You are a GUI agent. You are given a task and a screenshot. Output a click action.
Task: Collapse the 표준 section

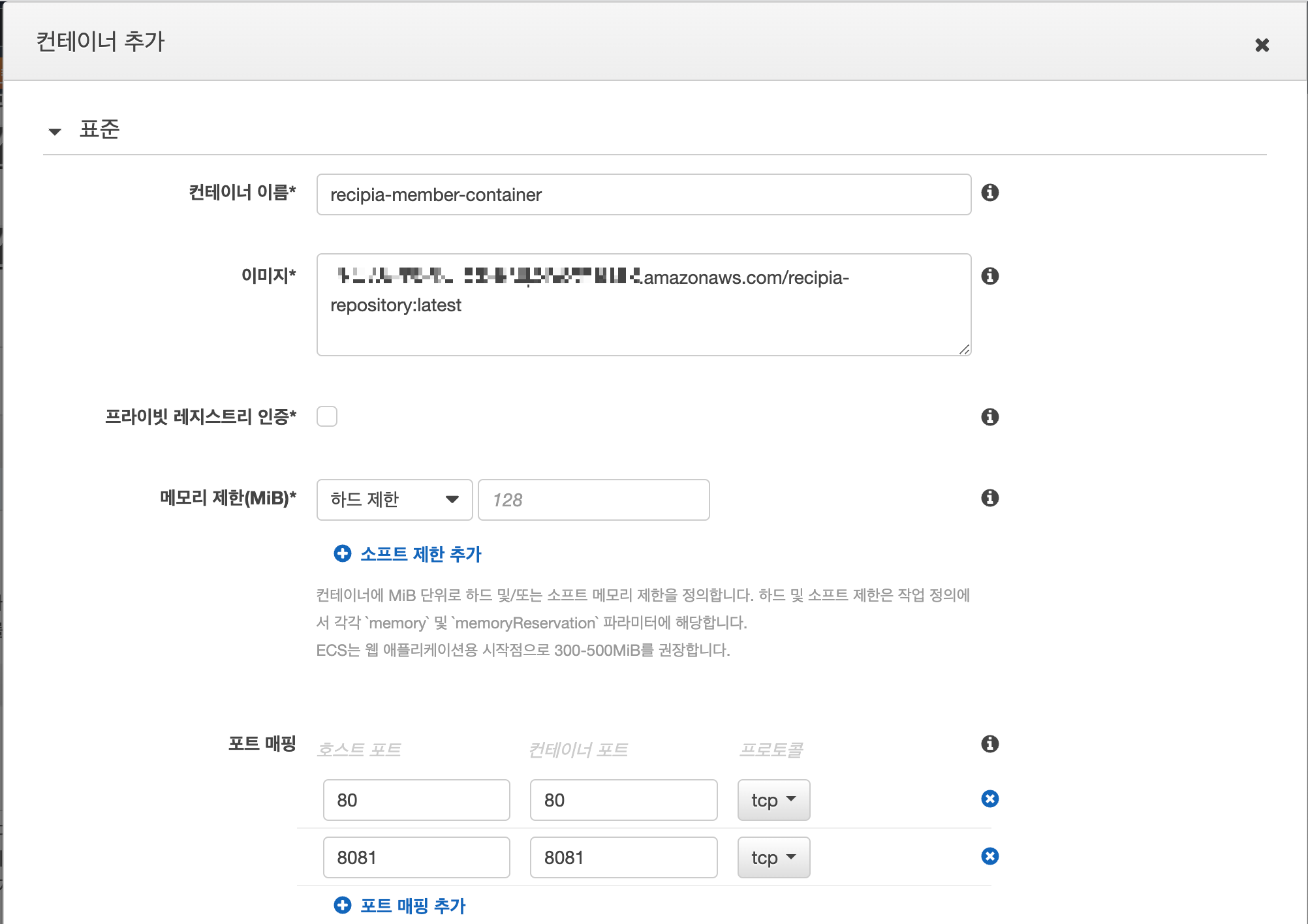[55, 131]
